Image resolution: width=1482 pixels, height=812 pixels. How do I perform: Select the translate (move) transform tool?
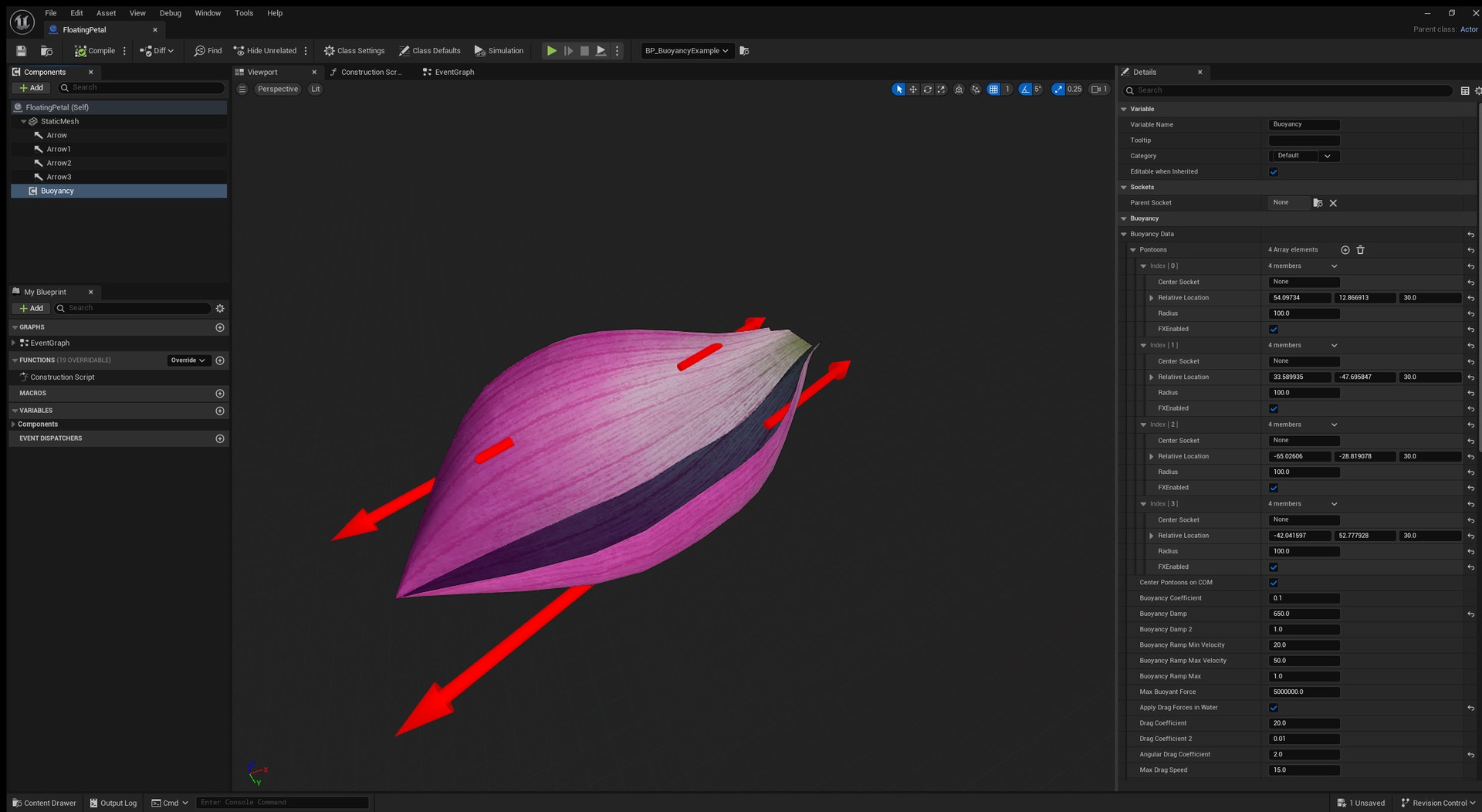click(x=913, y=90)
